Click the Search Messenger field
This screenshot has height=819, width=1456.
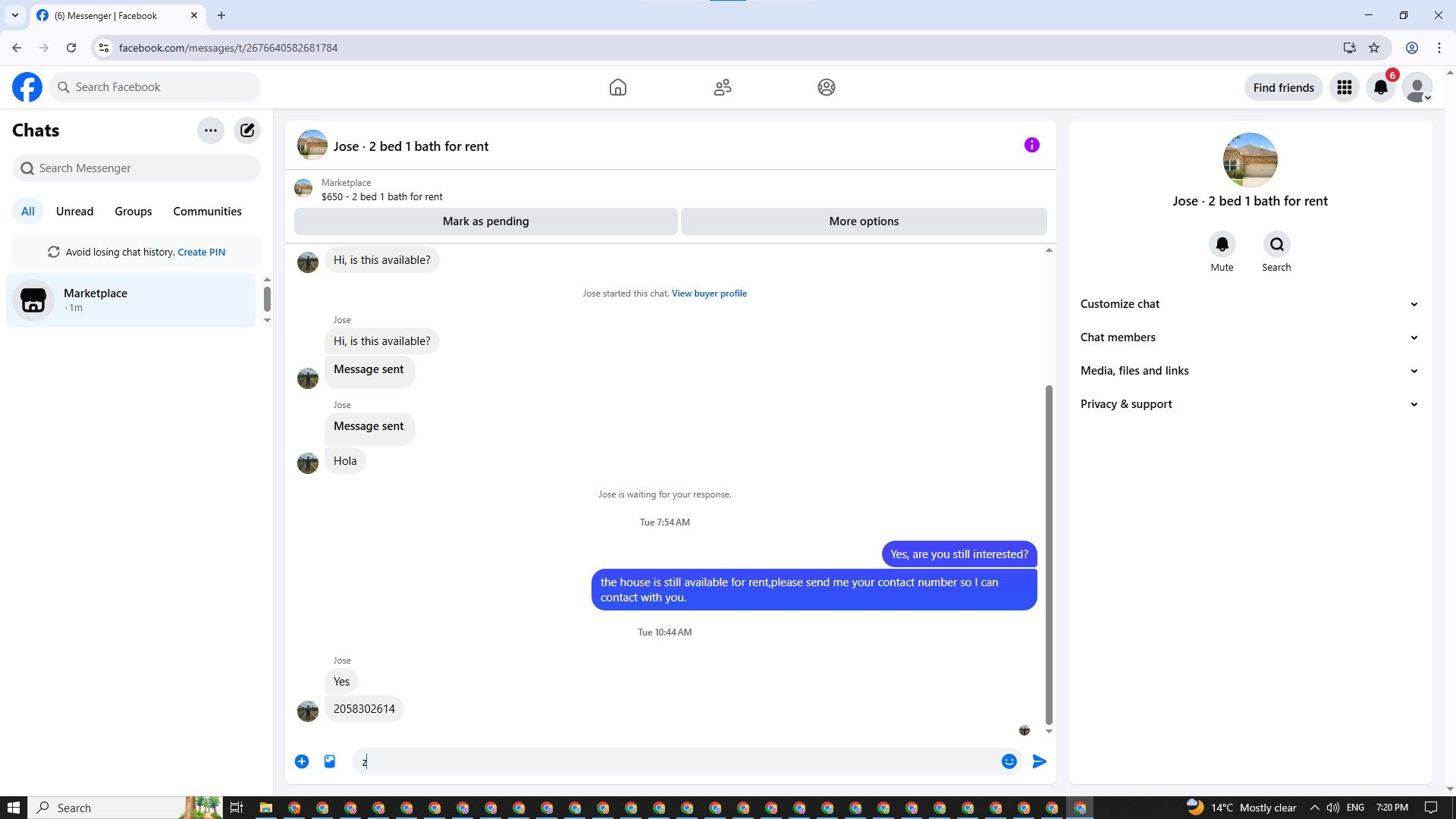136,168
